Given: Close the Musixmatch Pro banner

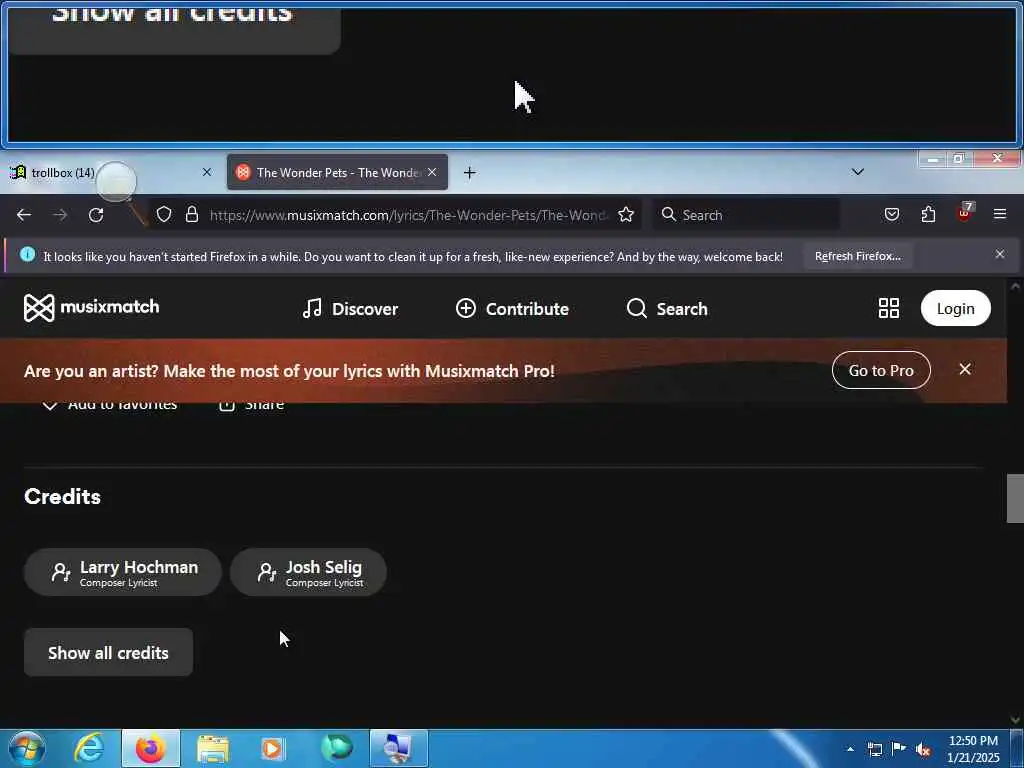Looking at the screenshot, I should (x=965, y=370).
